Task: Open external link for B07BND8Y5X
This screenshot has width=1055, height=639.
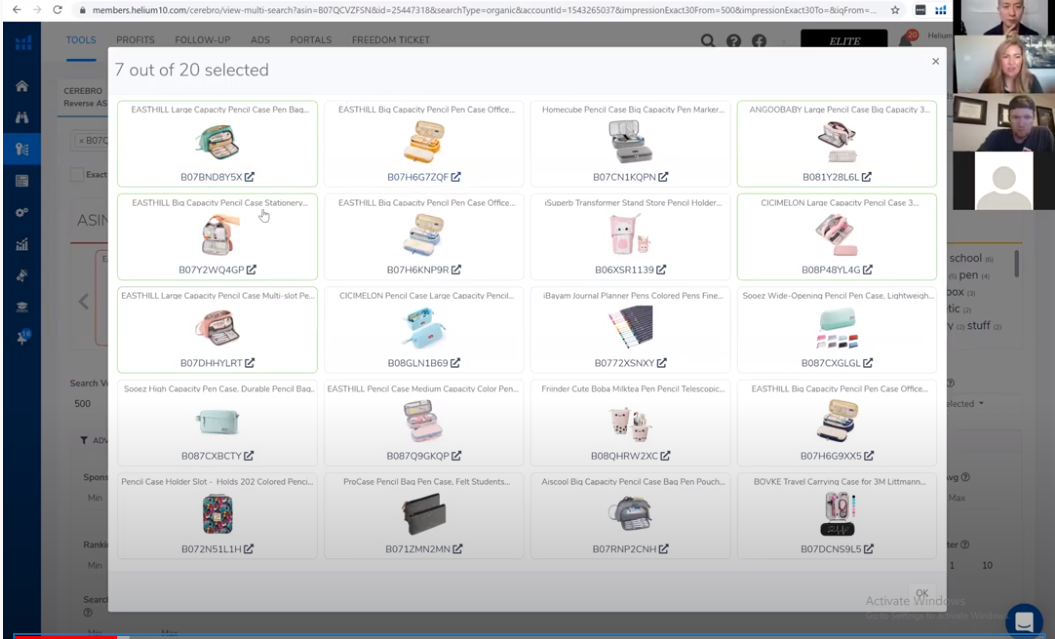Action: point(250,177)
